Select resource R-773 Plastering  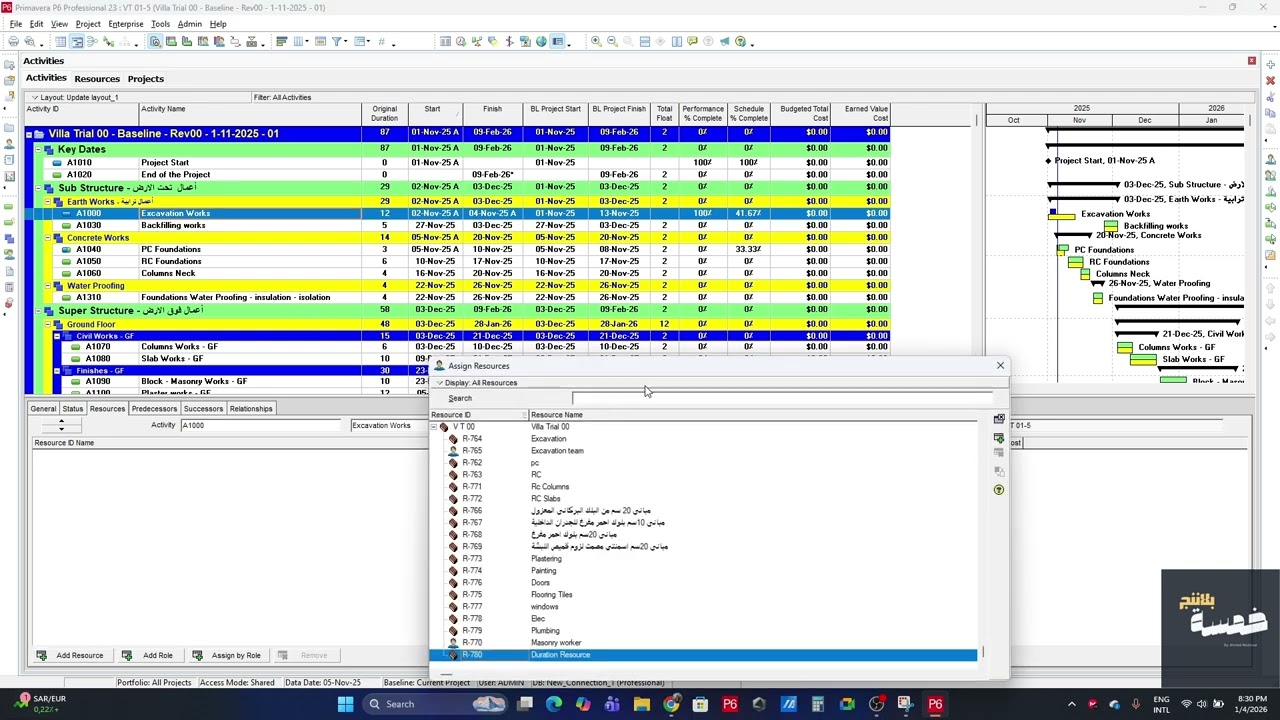click(x=703, y=559)
